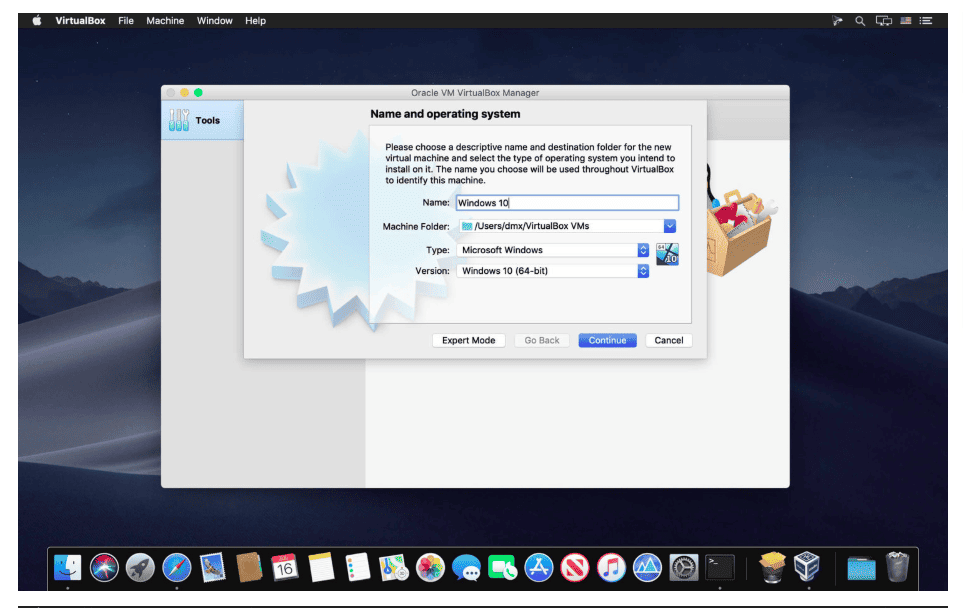Open Photos app in dock

(430, 567)
